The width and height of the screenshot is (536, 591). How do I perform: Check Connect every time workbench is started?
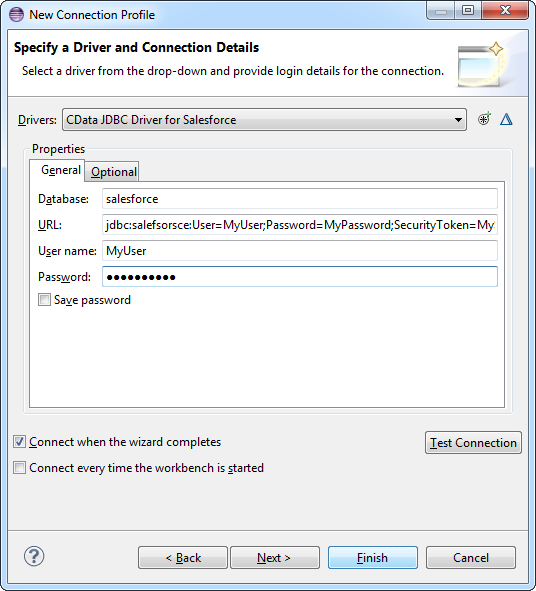click(19, 468)
